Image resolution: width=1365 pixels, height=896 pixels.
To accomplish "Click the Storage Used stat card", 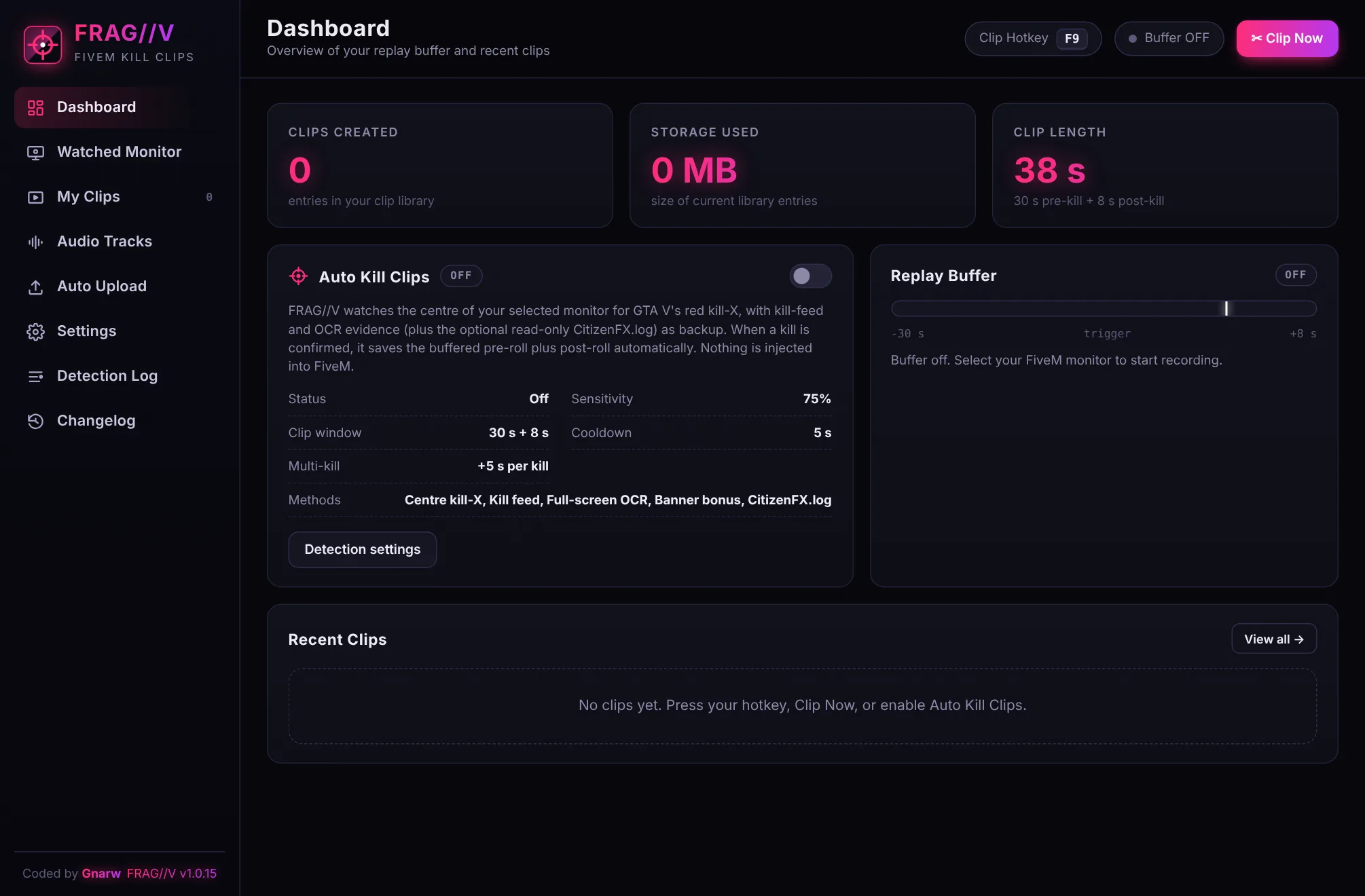I will pyautogui.click(x=803, y=166).
